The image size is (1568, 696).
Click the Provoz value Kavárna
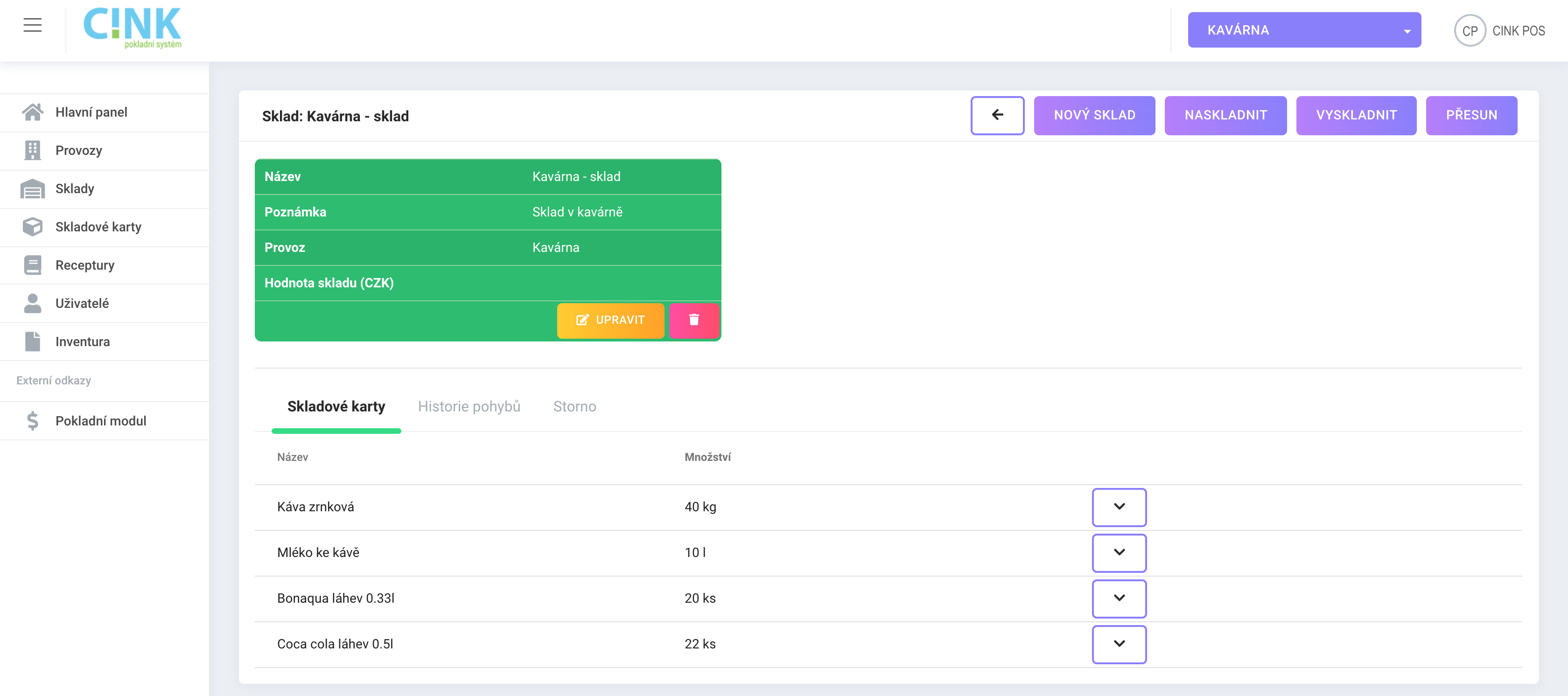tap(555, 248)
